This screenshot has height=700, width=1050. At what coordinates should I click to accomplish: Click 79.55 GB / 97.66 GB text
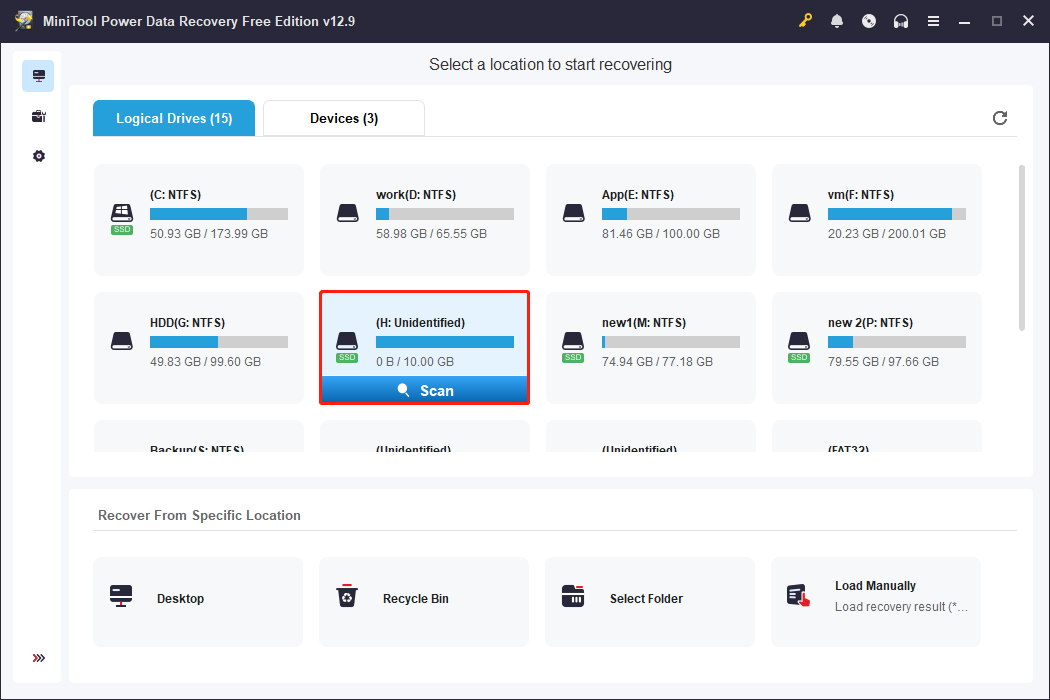tap(883, 362)
